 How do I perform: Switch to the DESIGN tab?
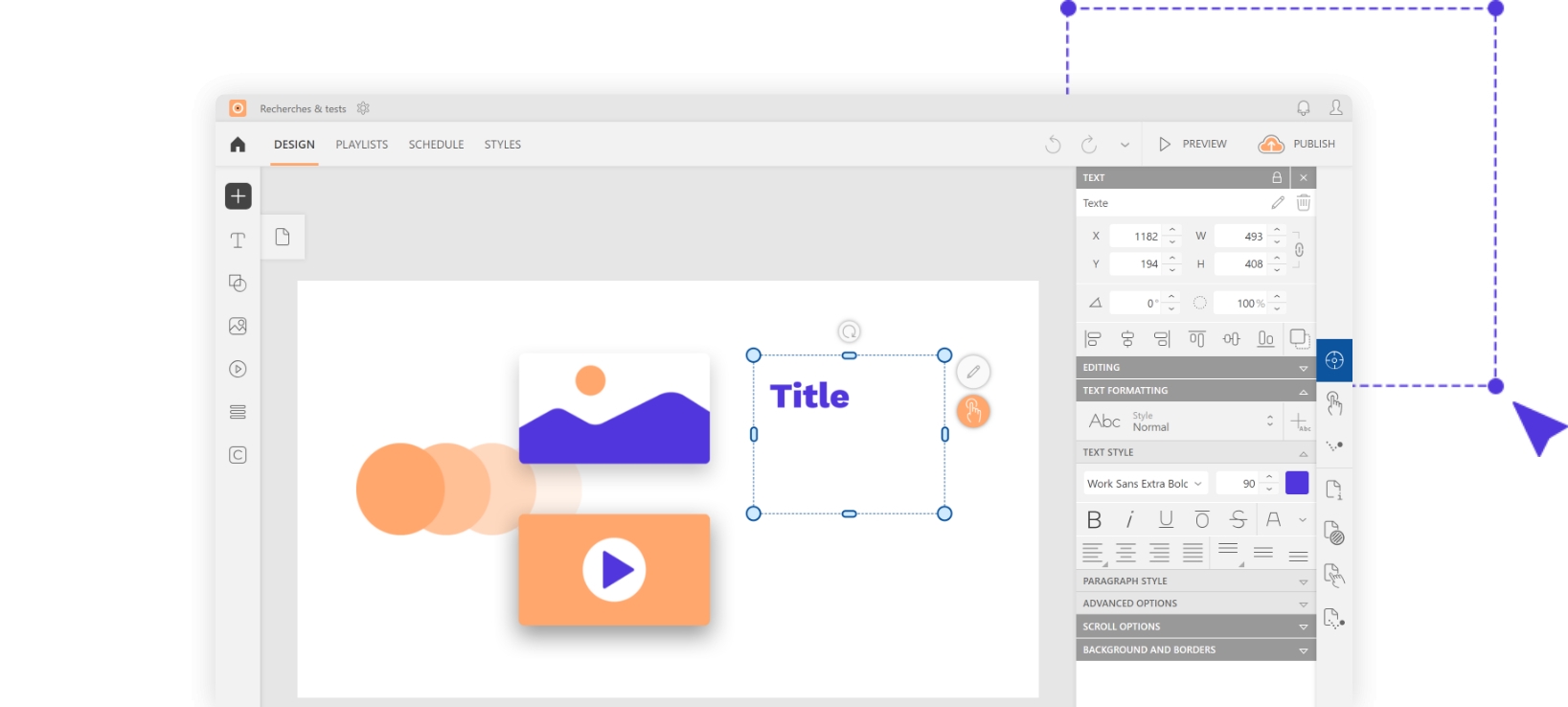[x=294, y=145]
